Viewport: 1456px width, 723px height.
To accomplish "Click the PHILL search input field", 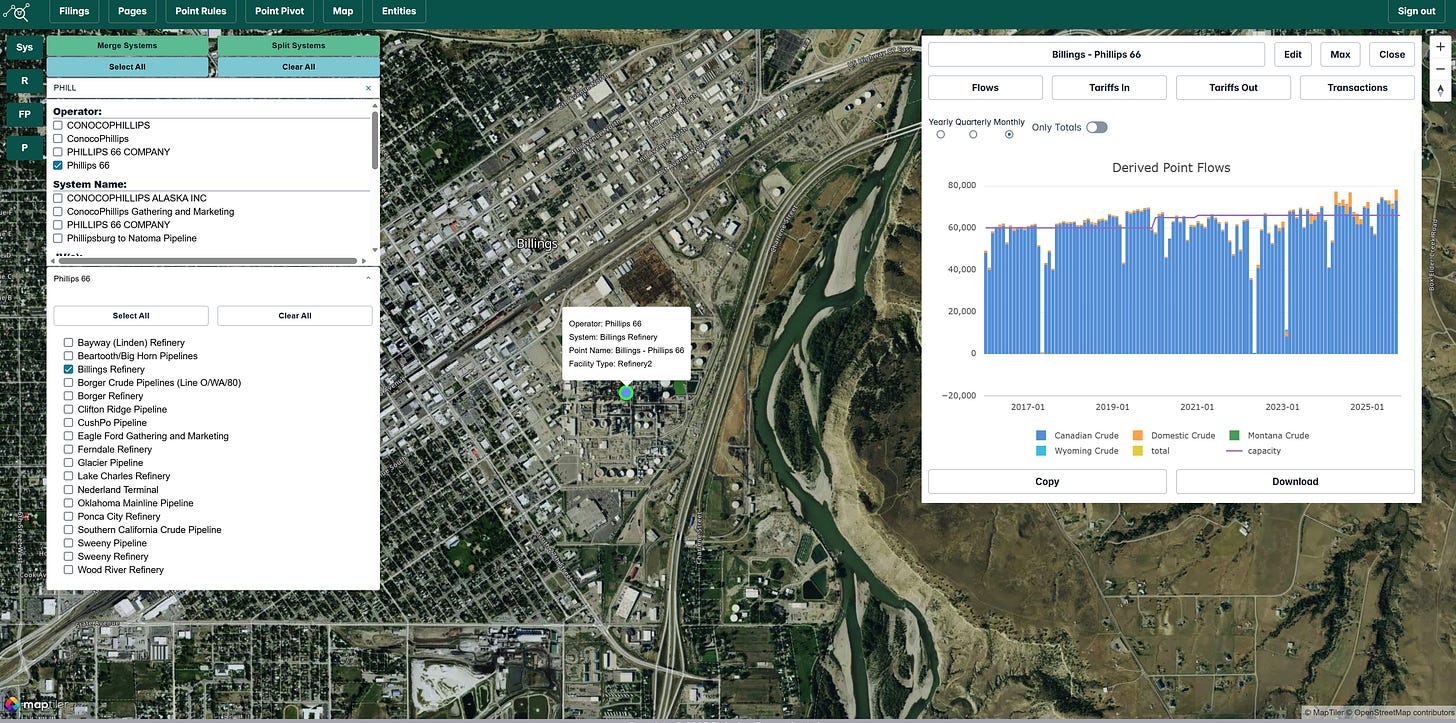I will click(205, 88).
